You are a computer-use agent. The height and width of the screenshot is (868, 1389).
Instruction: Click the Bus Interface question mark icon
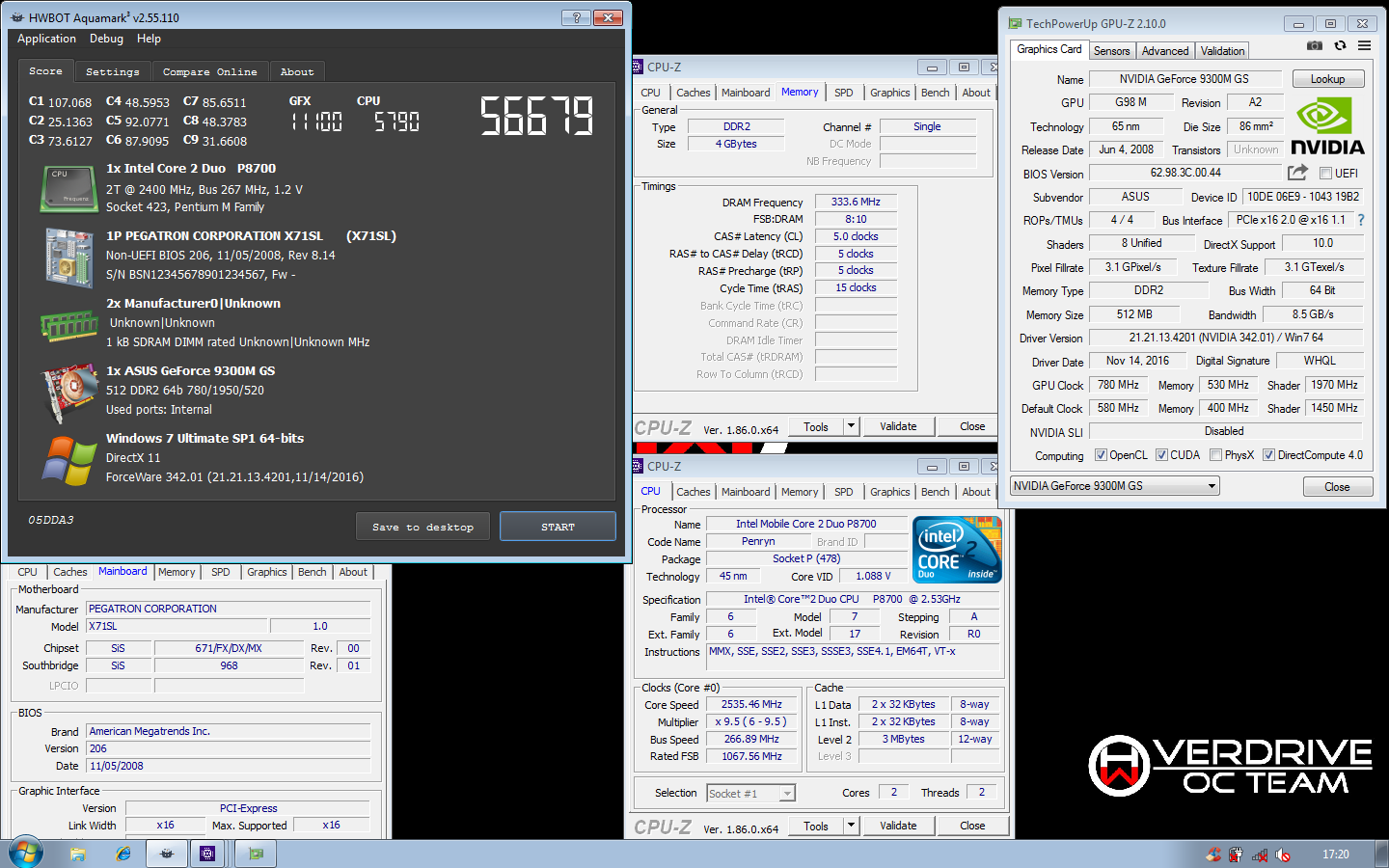[x=1361, y=220]
